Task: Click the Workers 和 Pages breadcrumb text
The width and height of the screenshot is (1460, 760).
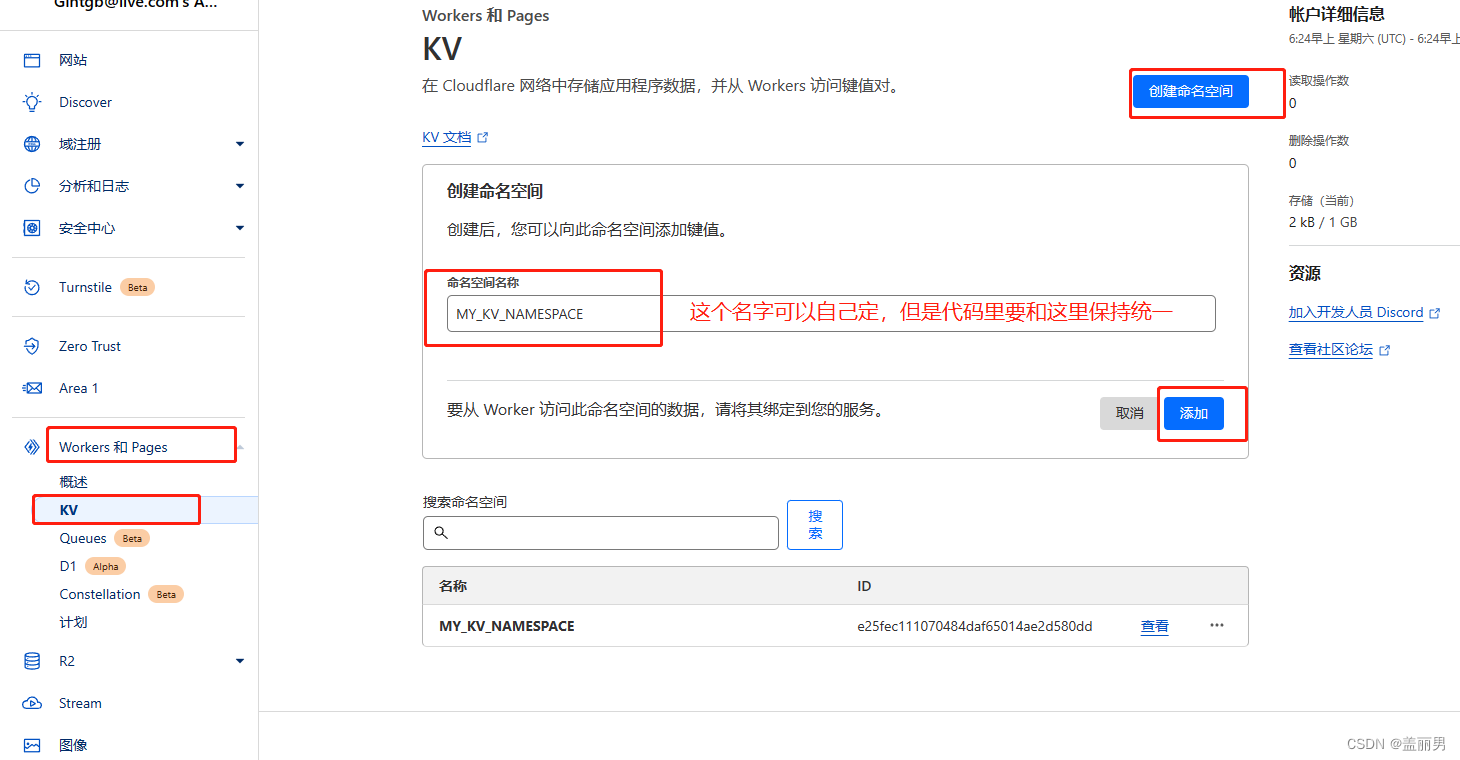Action: [x=486, y=15]
